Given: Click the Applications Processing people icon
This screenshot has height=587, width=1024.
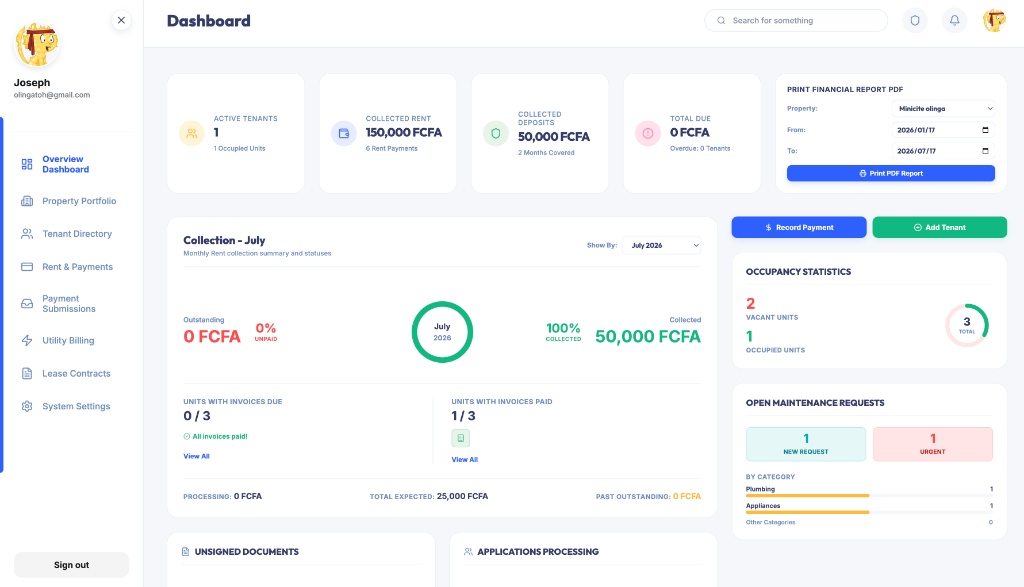Looking at the screenshot, I should [468, 552].
